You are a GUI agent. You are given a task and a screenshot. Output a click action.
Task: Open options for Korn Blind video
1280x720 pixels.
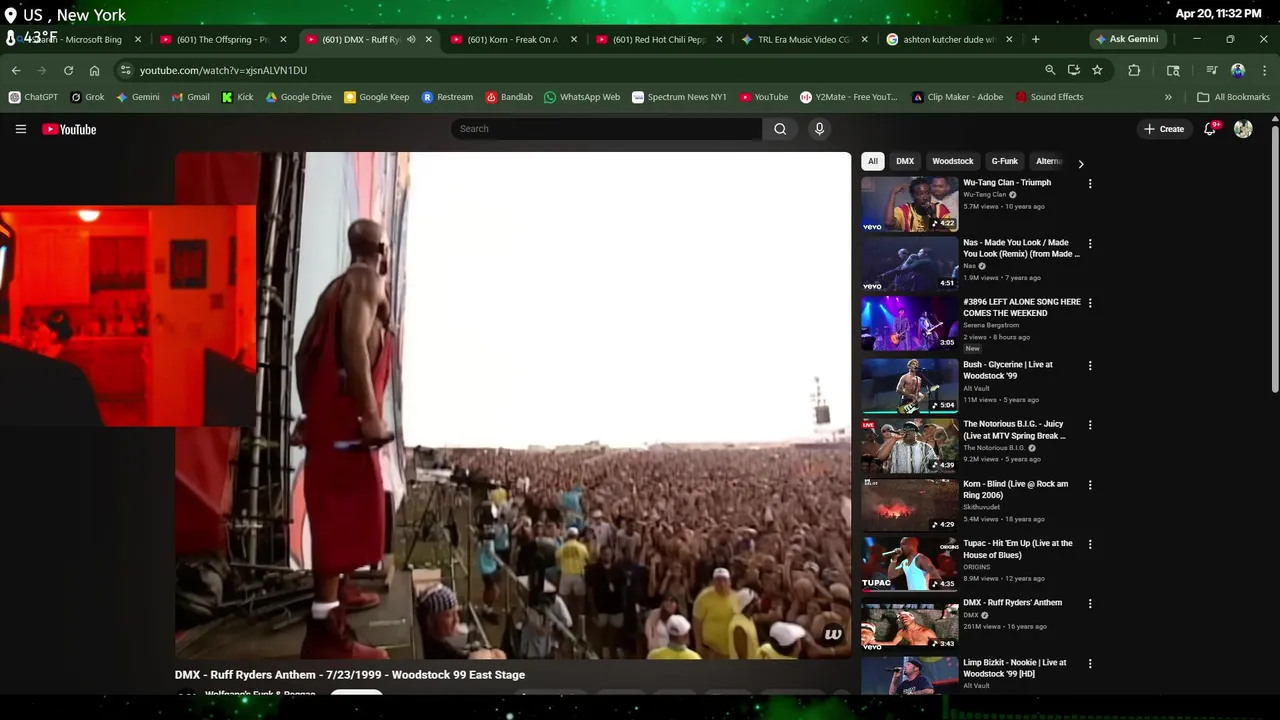pyautogui.click(x=1090, y=485)
